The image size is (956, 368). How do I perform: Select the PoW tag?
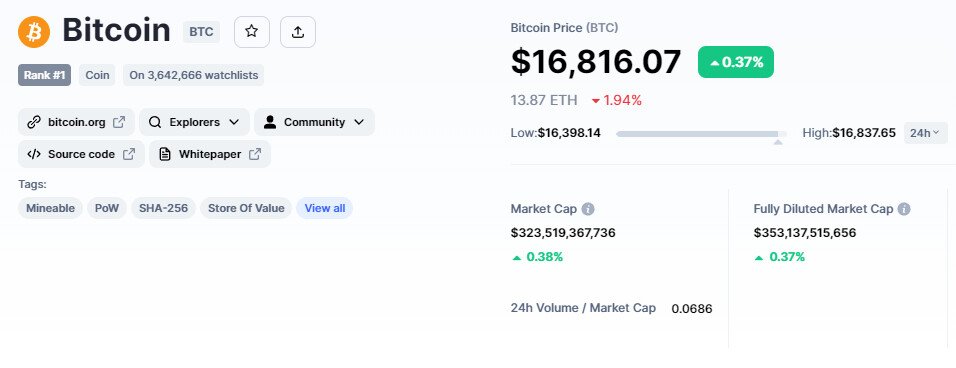pyautogui.click(x=107, y=208)
